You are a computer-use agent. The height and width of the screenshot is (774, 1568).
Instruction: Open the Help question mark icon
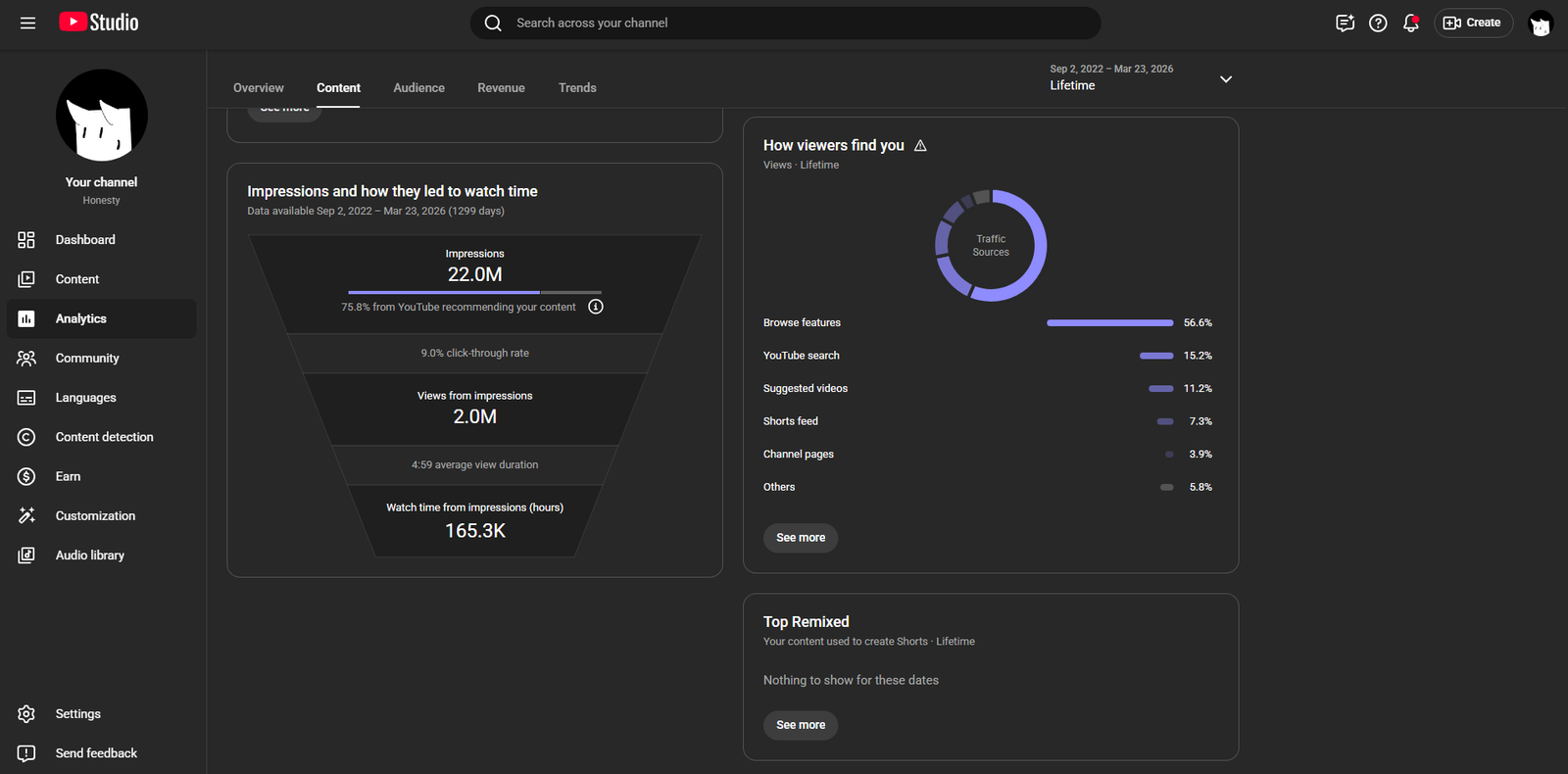(1378, 23)
